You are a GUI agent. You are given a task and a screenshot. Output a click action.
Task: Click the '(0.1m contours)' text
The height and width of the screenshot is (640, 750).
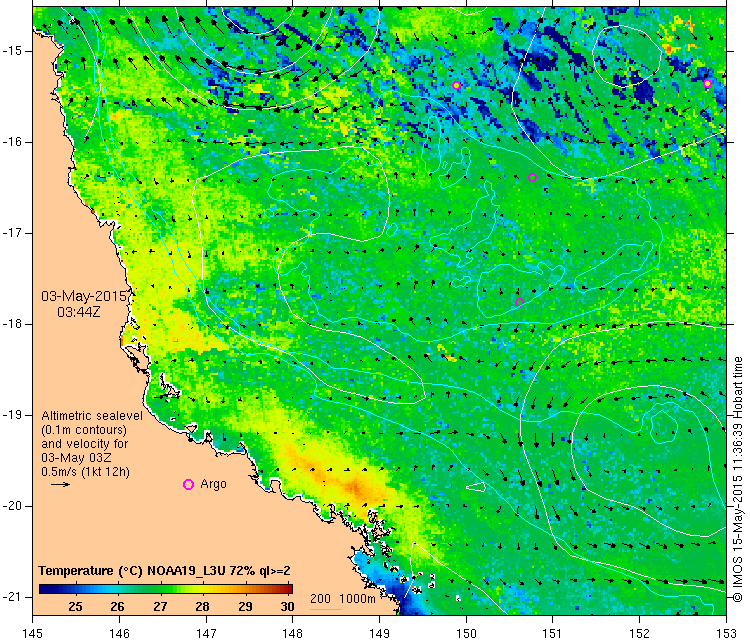click(84, 430)
